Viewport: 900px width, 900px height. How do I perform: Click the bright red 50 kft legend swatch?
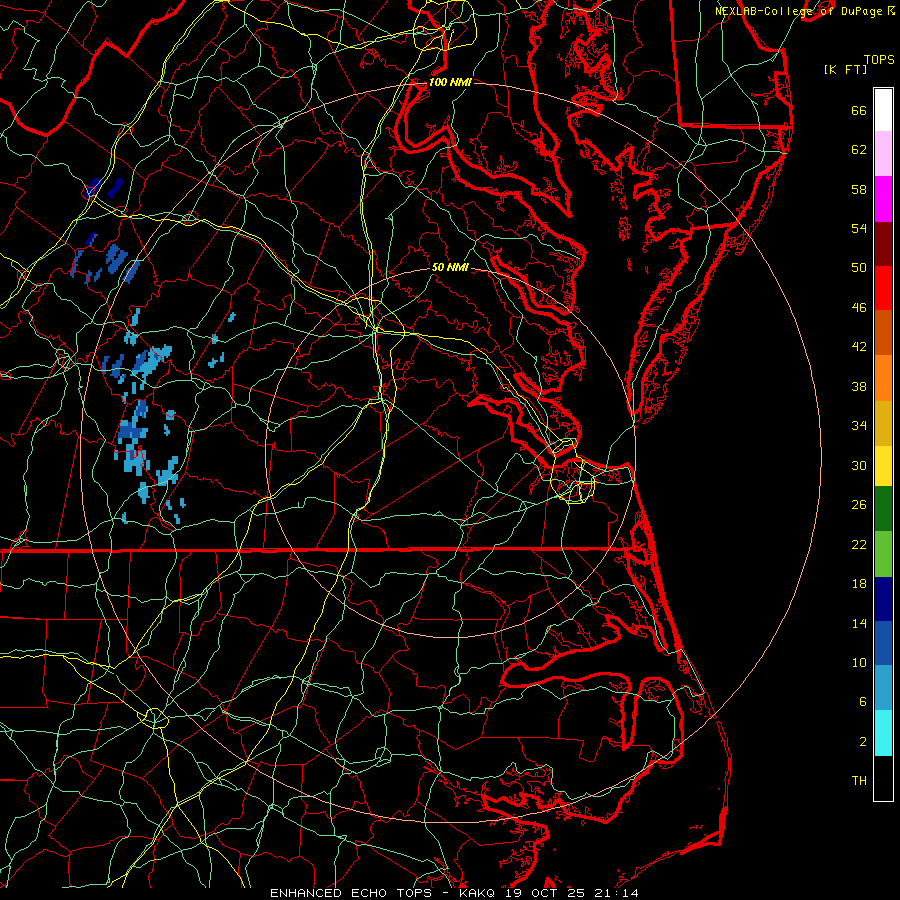click(x=883, y=288)
